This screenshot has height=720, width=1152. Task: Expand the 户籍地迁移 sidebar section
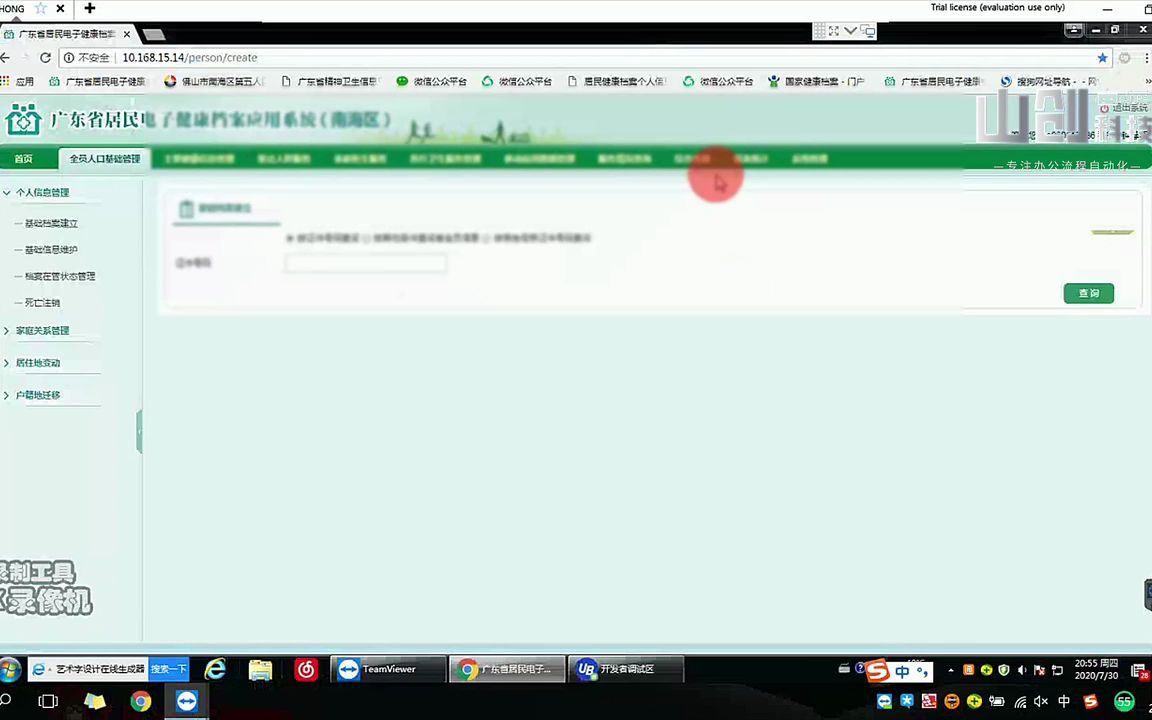click(x=38, y=394)
